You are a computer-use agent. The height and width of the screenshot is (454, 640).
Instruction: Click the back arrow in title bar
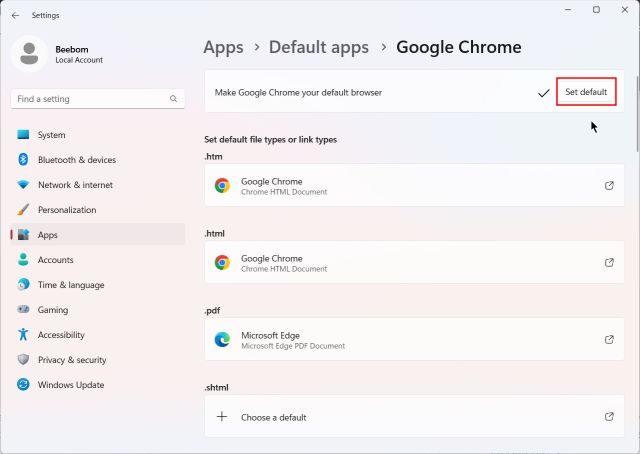click(15, 16)
